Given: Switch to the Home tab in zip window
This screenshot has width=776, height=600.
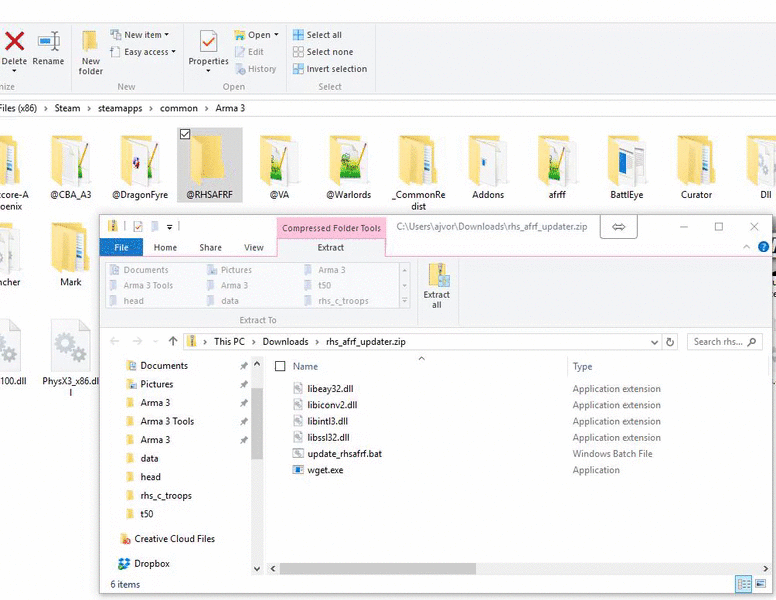Looking at the screenshot, I should click(165, 247).
